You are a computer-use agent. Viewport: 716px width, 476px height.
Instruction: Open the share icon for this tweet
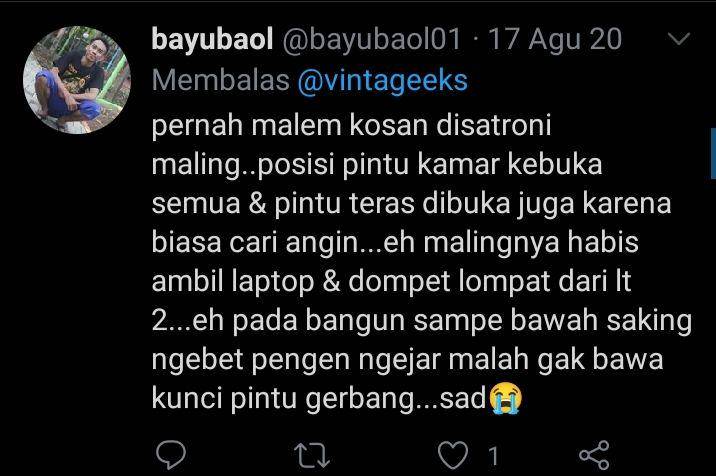594,455
